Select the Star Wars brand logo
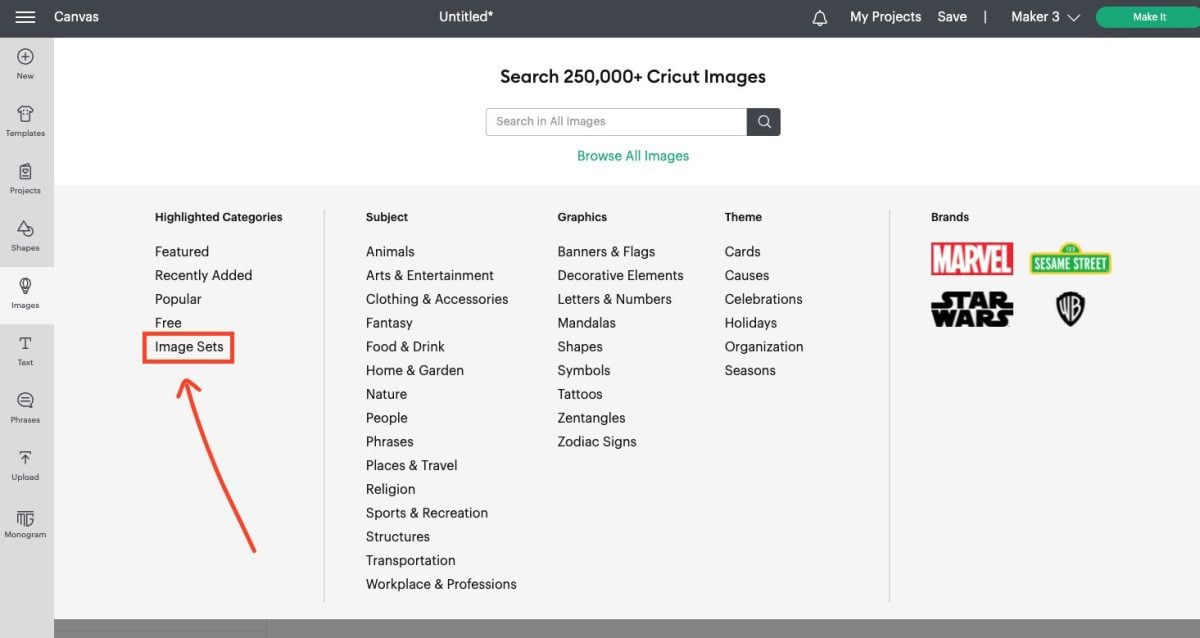 [972, 310]
